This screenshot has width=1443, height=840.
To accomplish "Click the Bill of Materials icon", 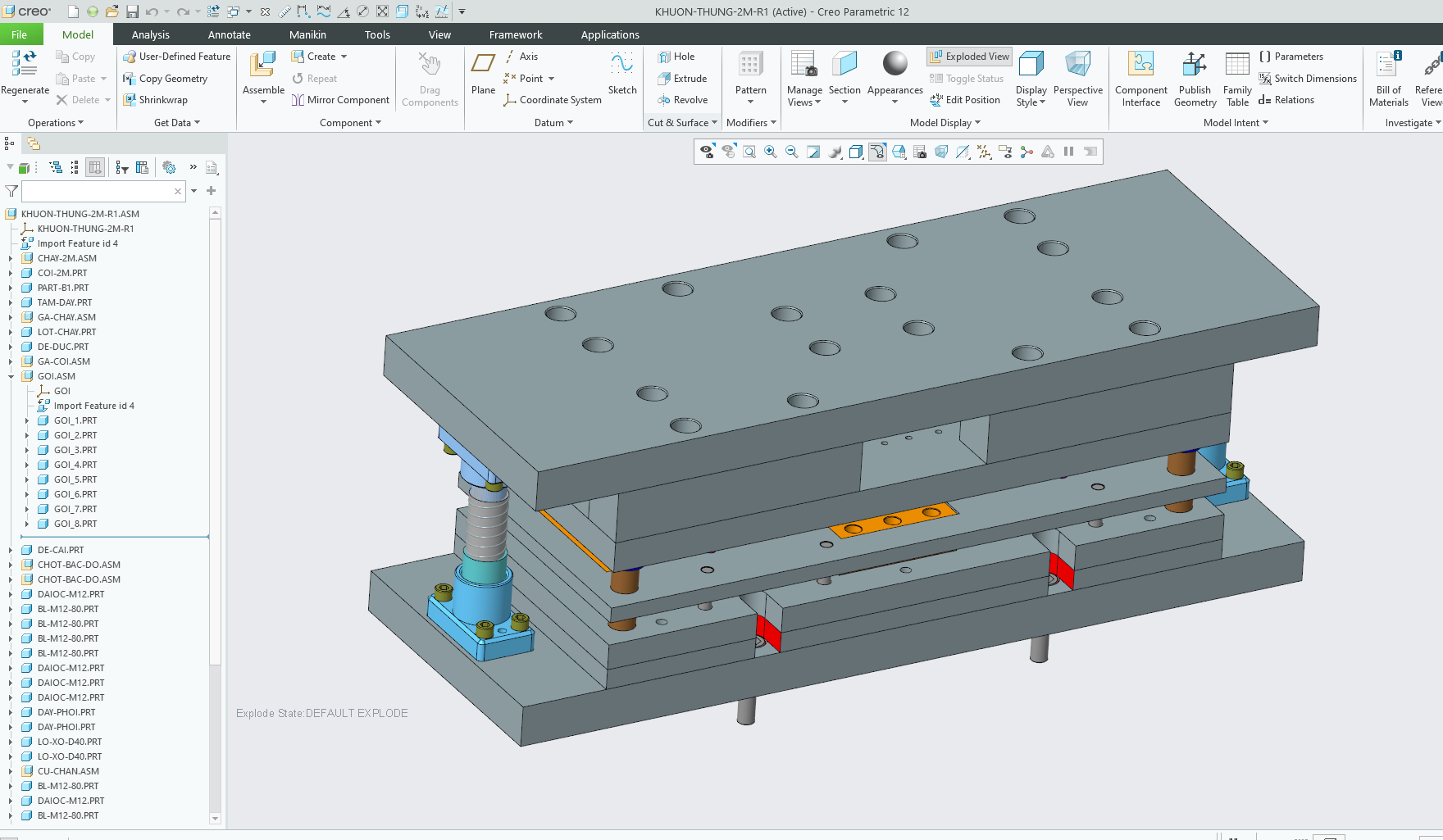I will pos(1389,66).
